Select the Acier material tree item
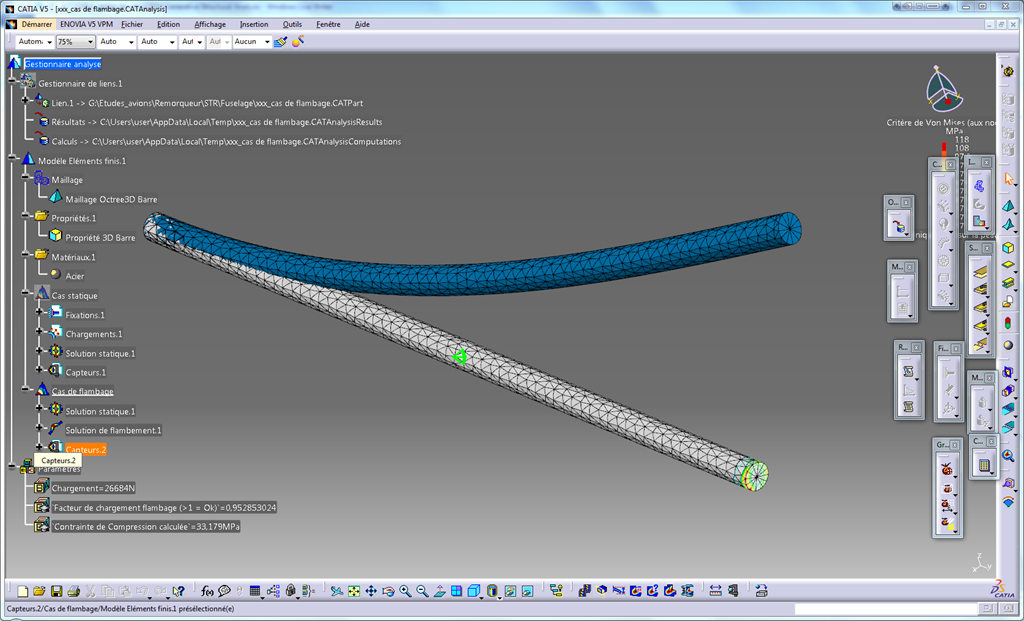Image resolution: width=1024 pixels, height=621 pixels. 74,276
